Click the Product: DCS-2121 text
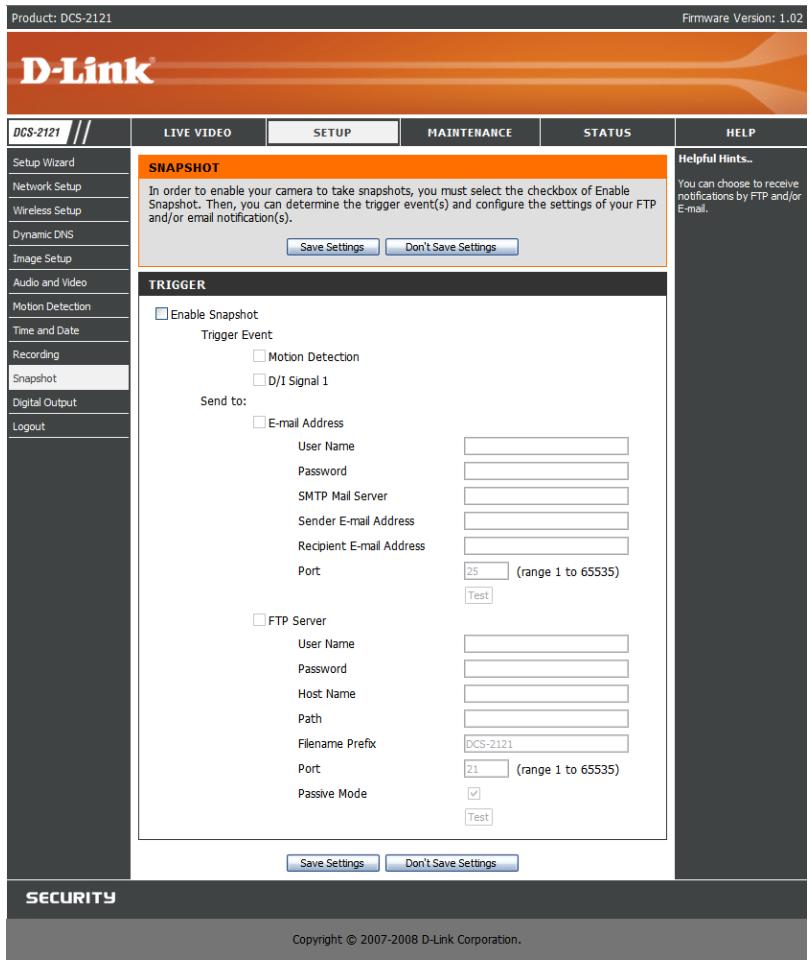Viewport: 809px width, 960px height. (61, 18)
